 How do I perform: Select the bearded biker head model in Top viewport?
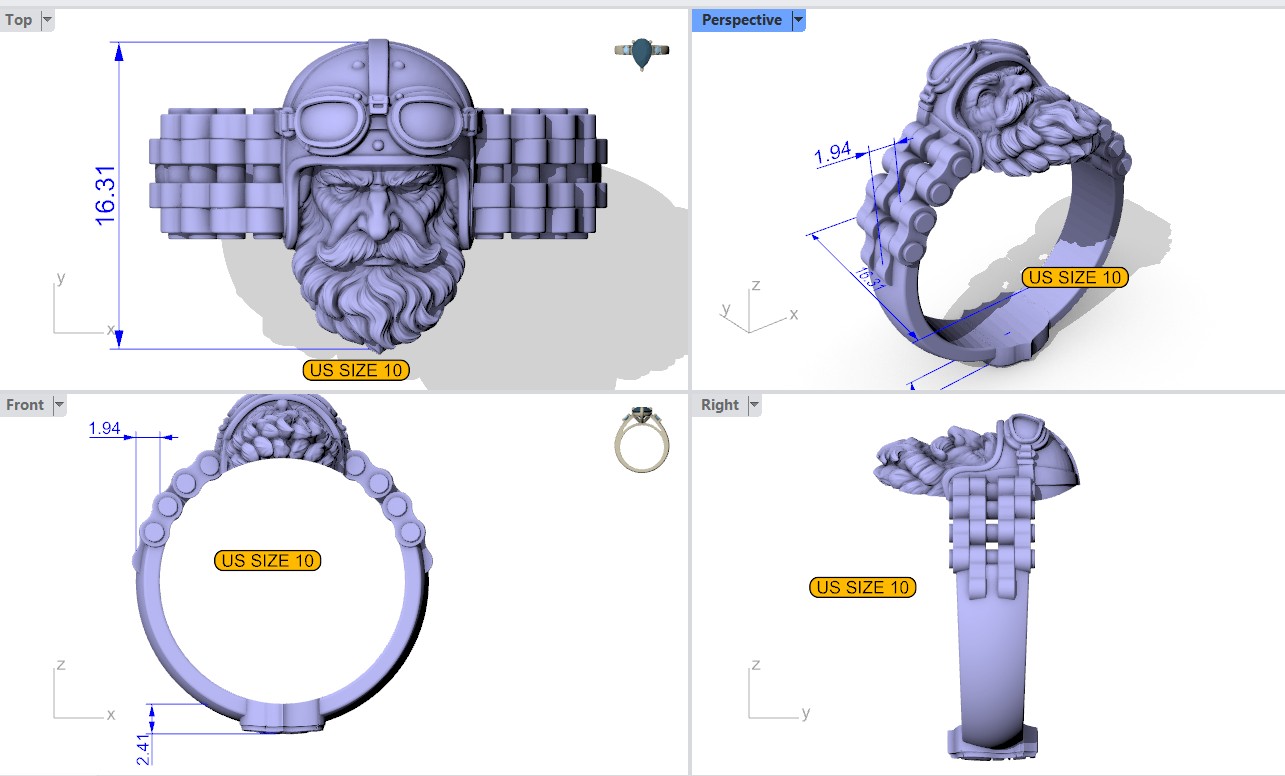[x=379, y=195]
